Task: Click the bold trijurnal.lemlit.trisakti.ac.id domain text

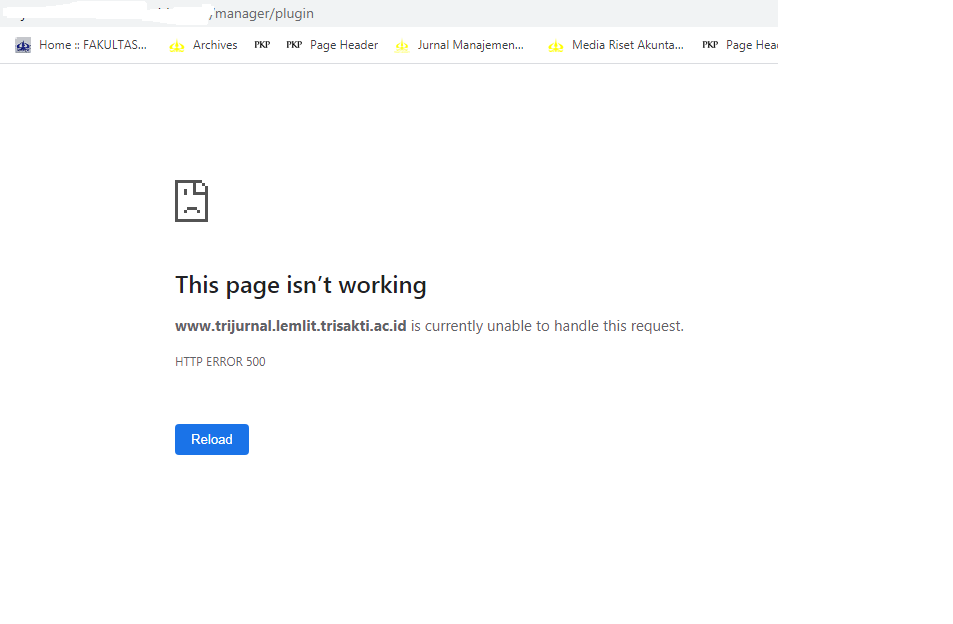Action: (291, 326)
